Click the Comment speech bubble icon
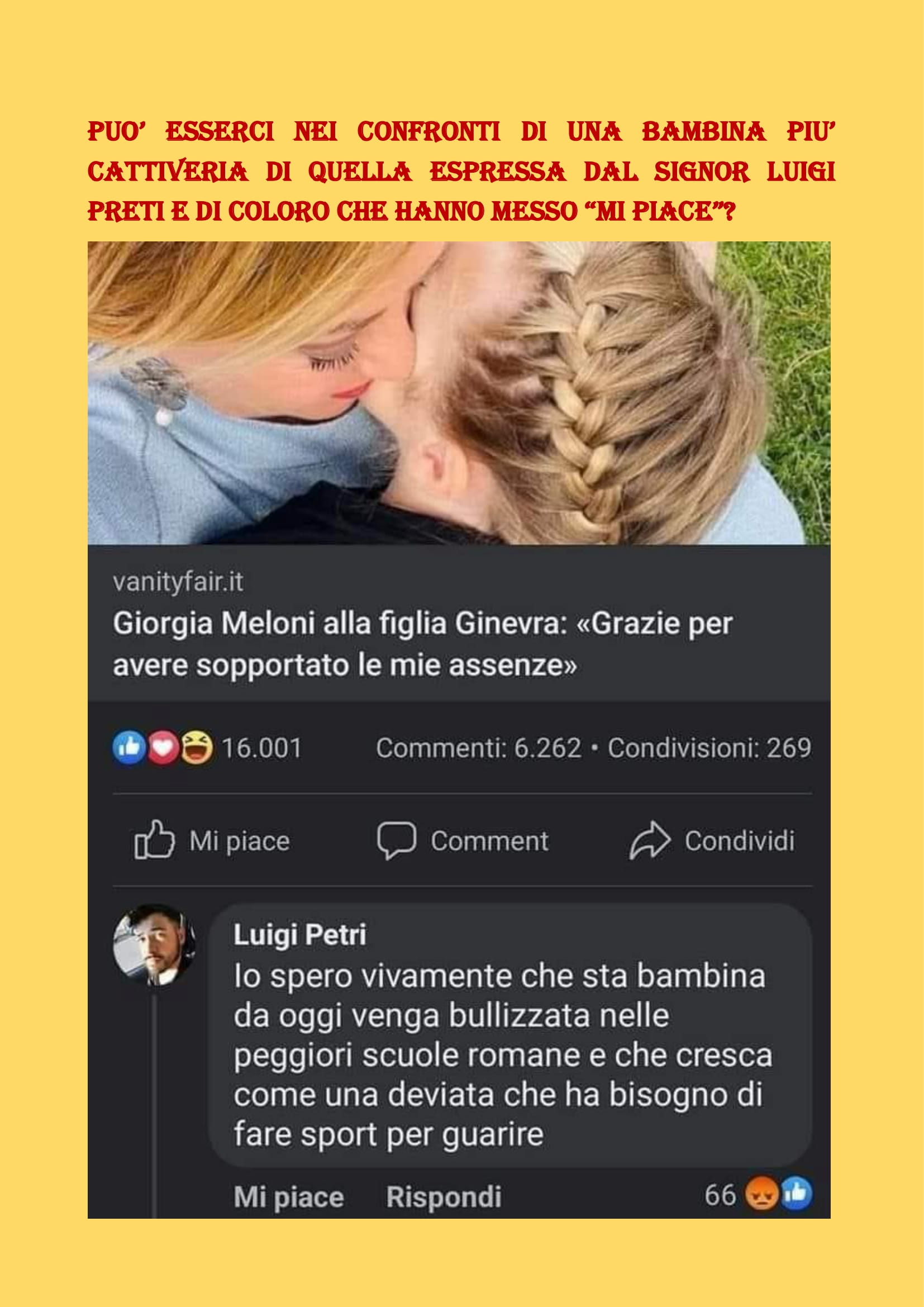Viewport: 924px width, 1307px height. (397, 840)
